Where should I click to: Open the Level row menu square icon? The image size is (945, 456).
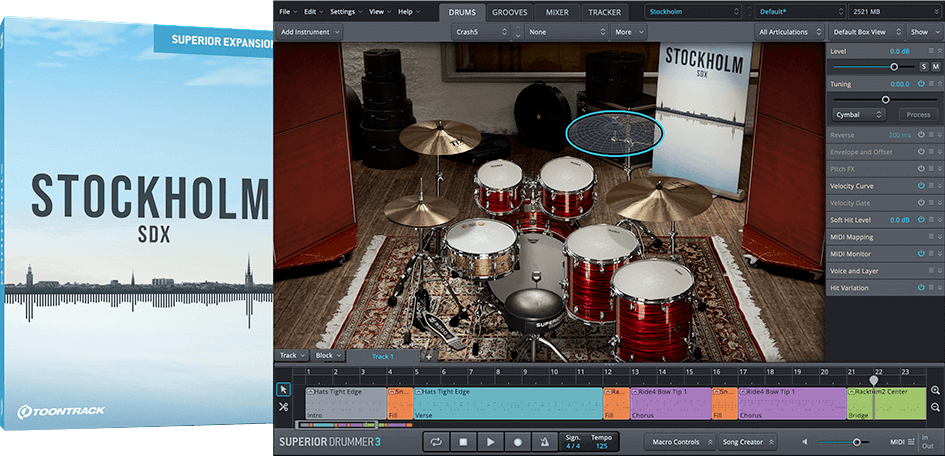(x=931, y=52)
